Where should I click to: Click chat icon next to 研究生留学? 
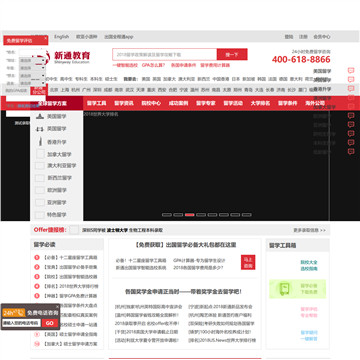[x=351, y=134]
